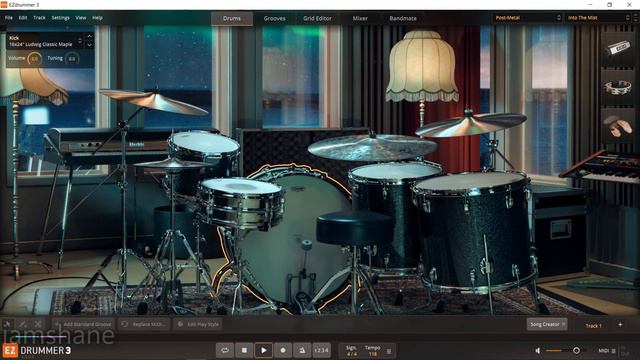The width and height of the screenshot is (640, 360).
Task: Switch to the Drums tab
Action: [232, 18]
